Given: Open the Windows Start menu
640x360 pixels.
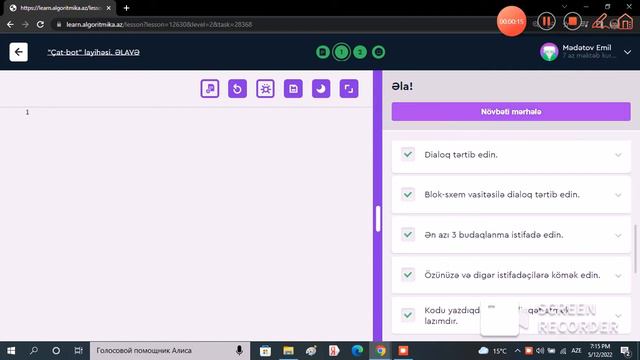Looking at the screenshot, I should [11, 351].
